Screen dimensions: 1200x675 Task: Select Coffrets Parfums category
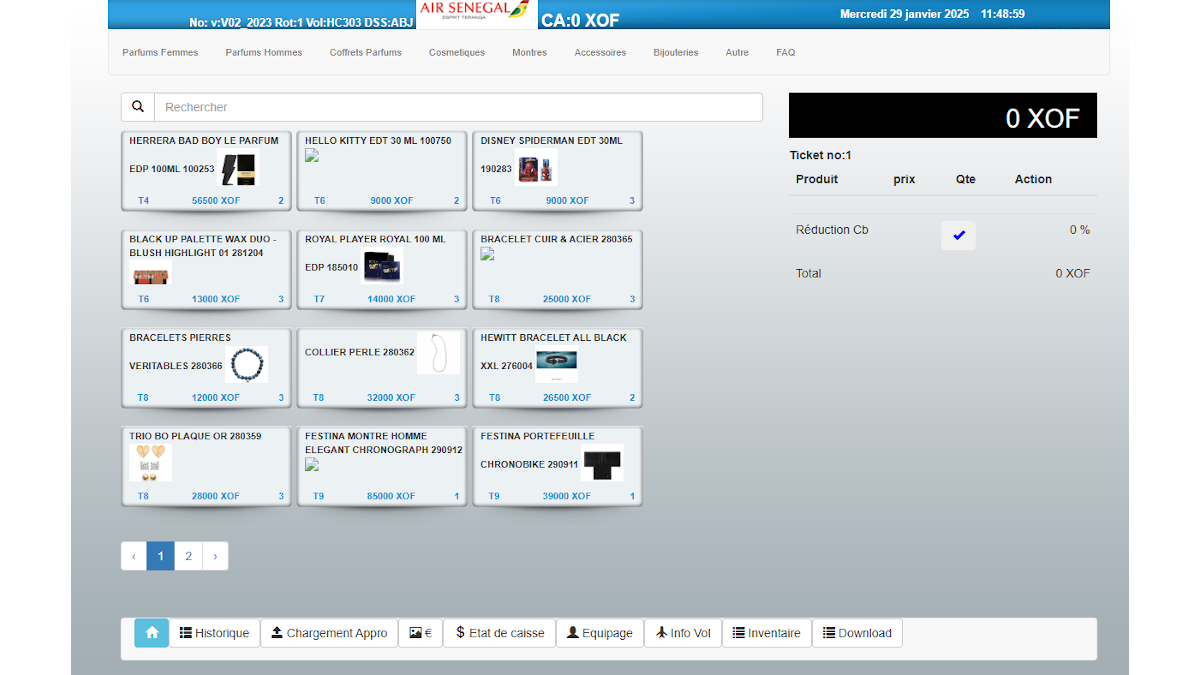coord(366,52)
